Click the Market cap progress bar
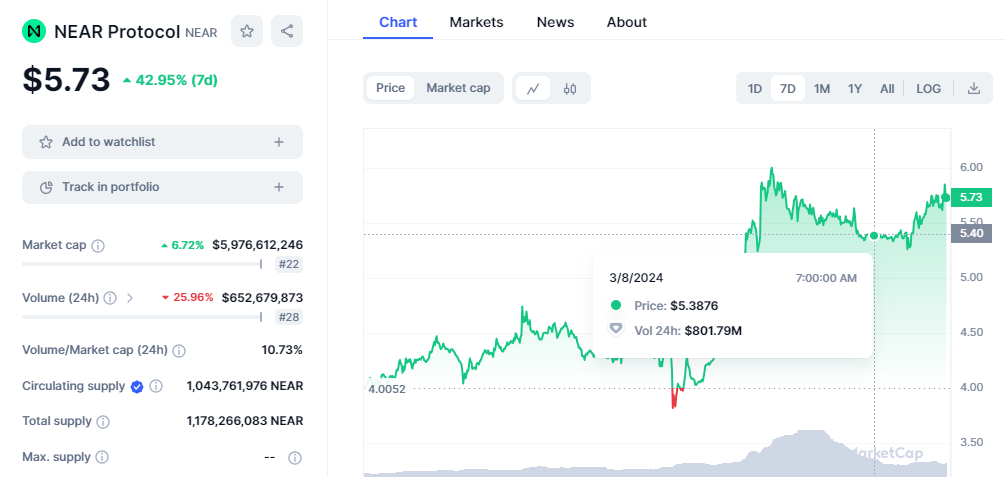Image resolution: width=1005 pixels, height=477 pixels. (142, 264)
